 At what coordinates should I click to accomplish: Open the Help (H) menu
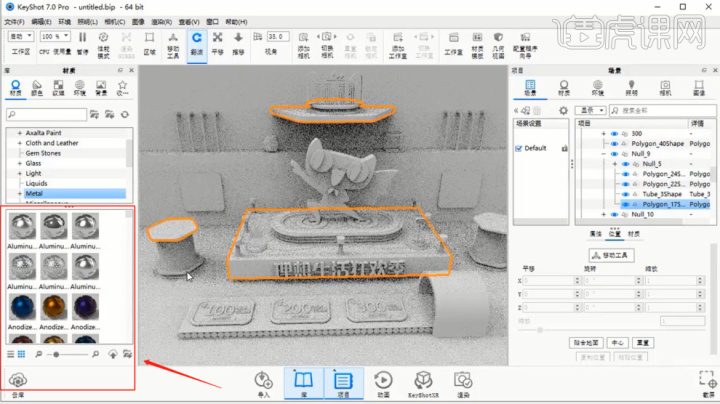tap(236, 22)
